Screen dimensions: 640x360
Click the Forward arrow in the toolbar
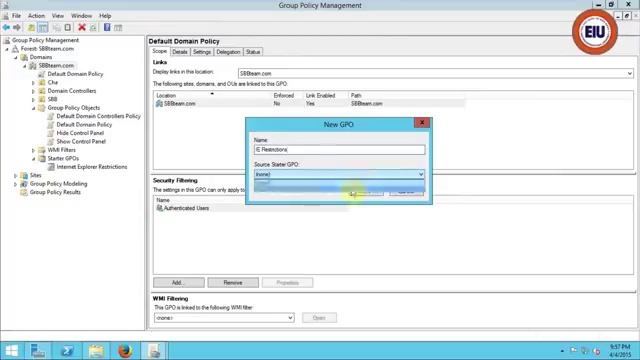pyautogui.click(x=17, y=28)
